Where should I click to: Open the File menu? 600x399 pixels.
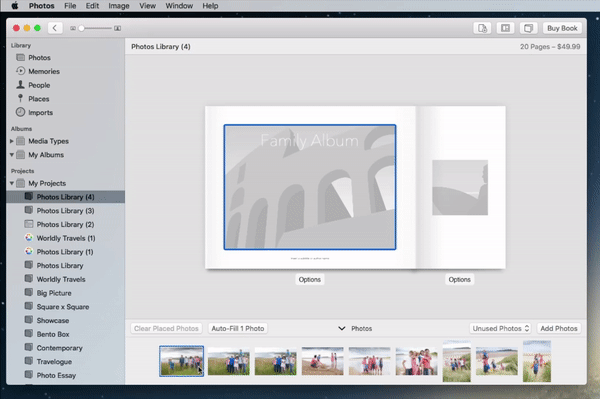pos(70,6)
